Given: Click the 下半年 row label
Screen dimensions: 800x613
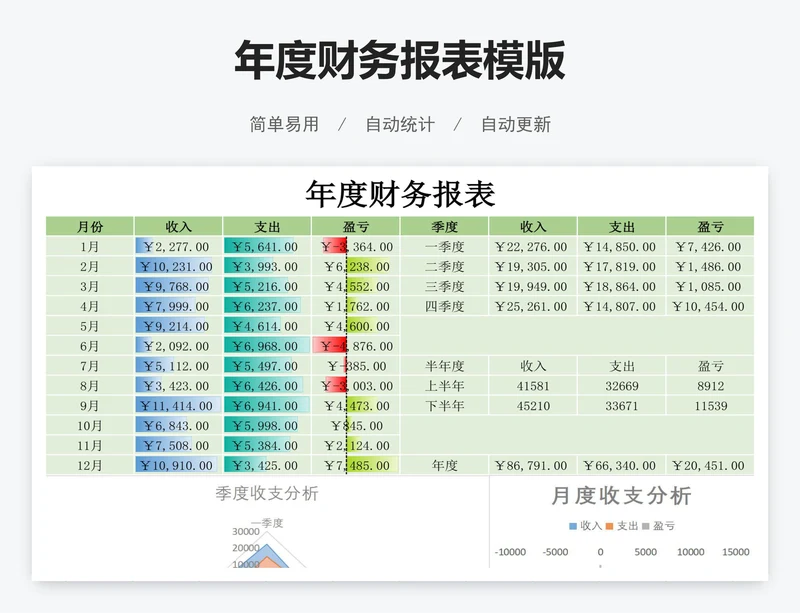Looking at the screenshot, I should pos(444,406).
